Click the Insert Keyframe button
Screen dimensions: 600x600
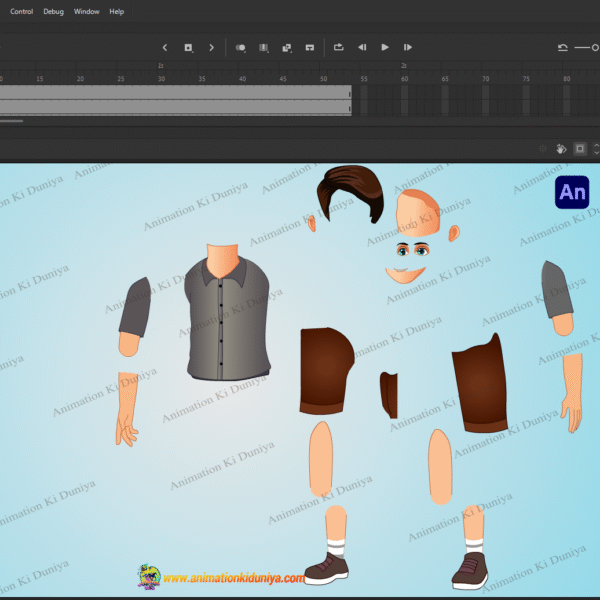click(x=188, y=47)
